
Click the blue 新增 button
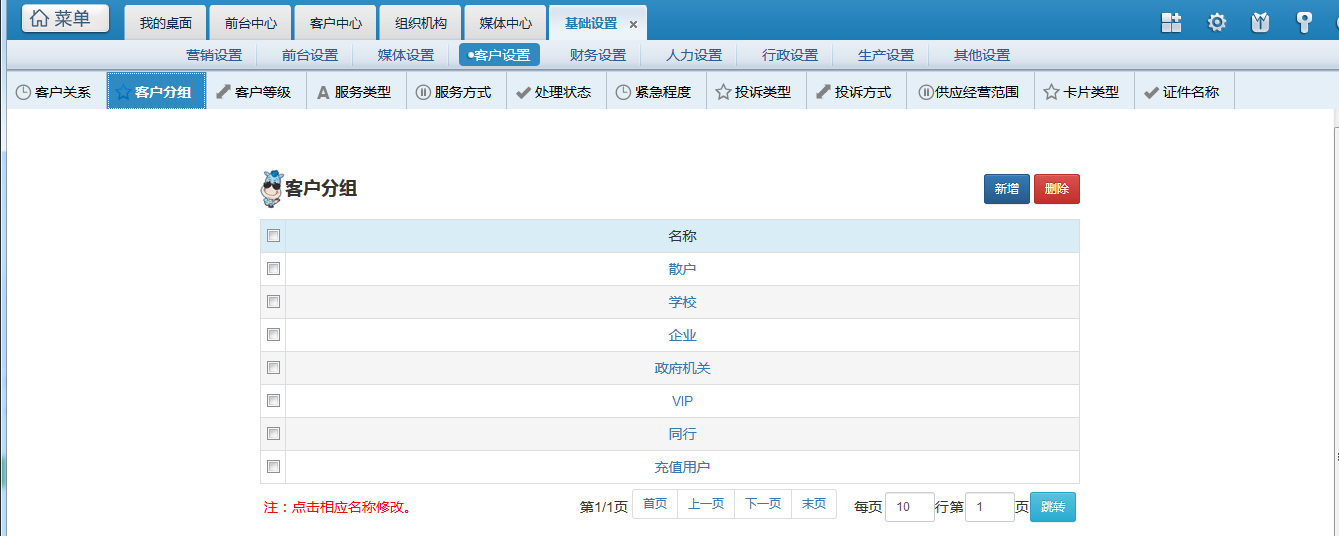tap(1007, 189)
